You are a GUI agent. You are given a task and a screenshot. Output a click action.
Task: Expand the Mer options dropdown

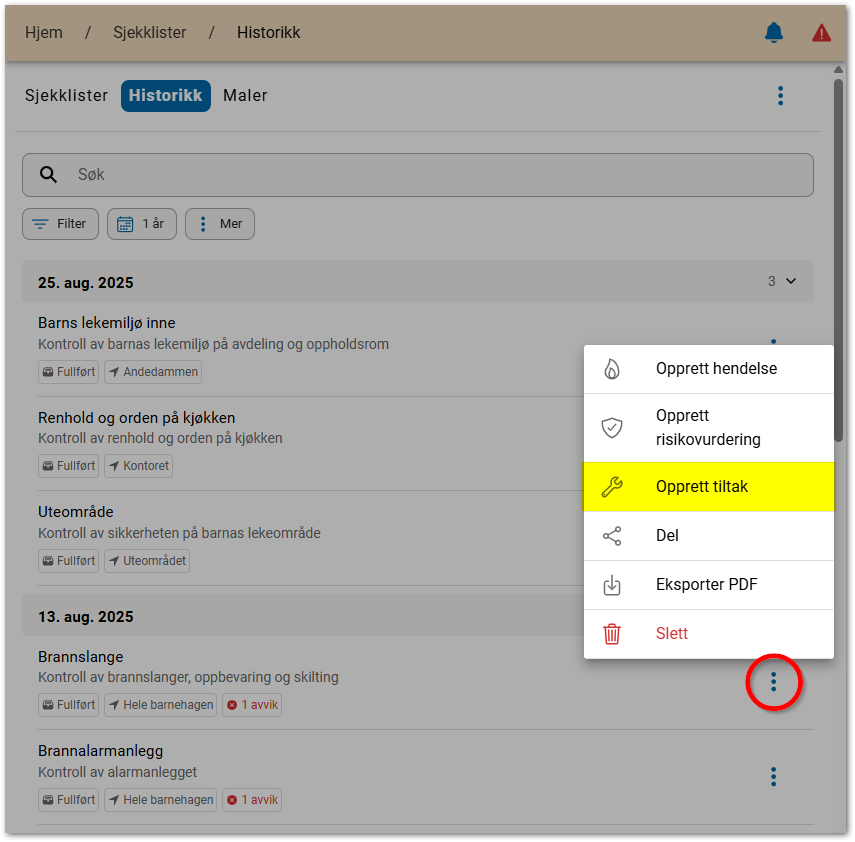click(220, 224)
